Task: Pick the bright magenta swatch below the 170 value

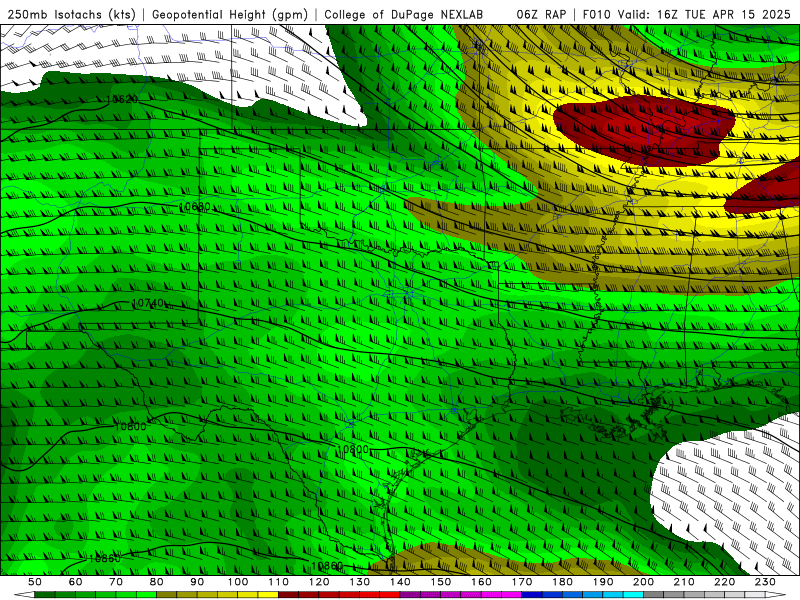Action: tap(511, 595)
